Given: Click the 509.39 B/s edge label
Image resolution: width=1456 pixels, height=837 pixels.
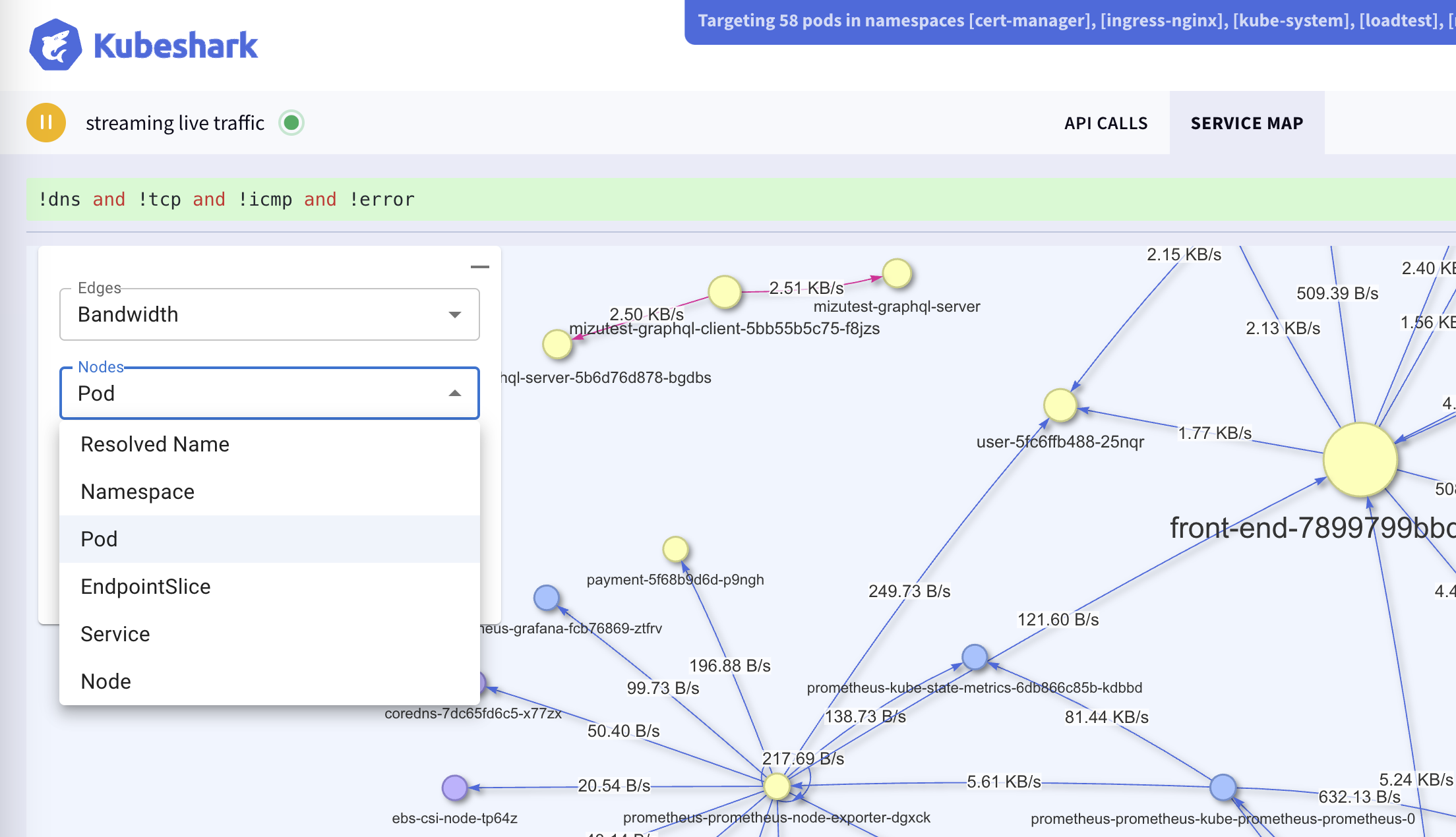Looking at the screenshot, I should pos(1337,293).
